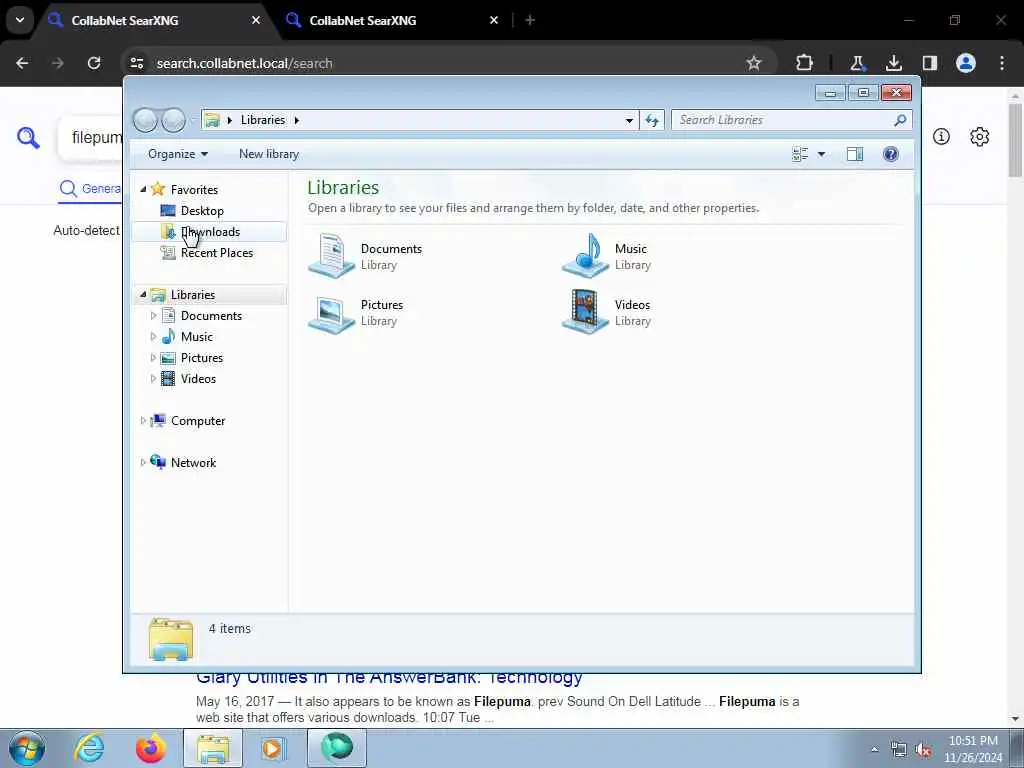Open a new browser tab
The image size is (1024, 768).
[530, 20]
